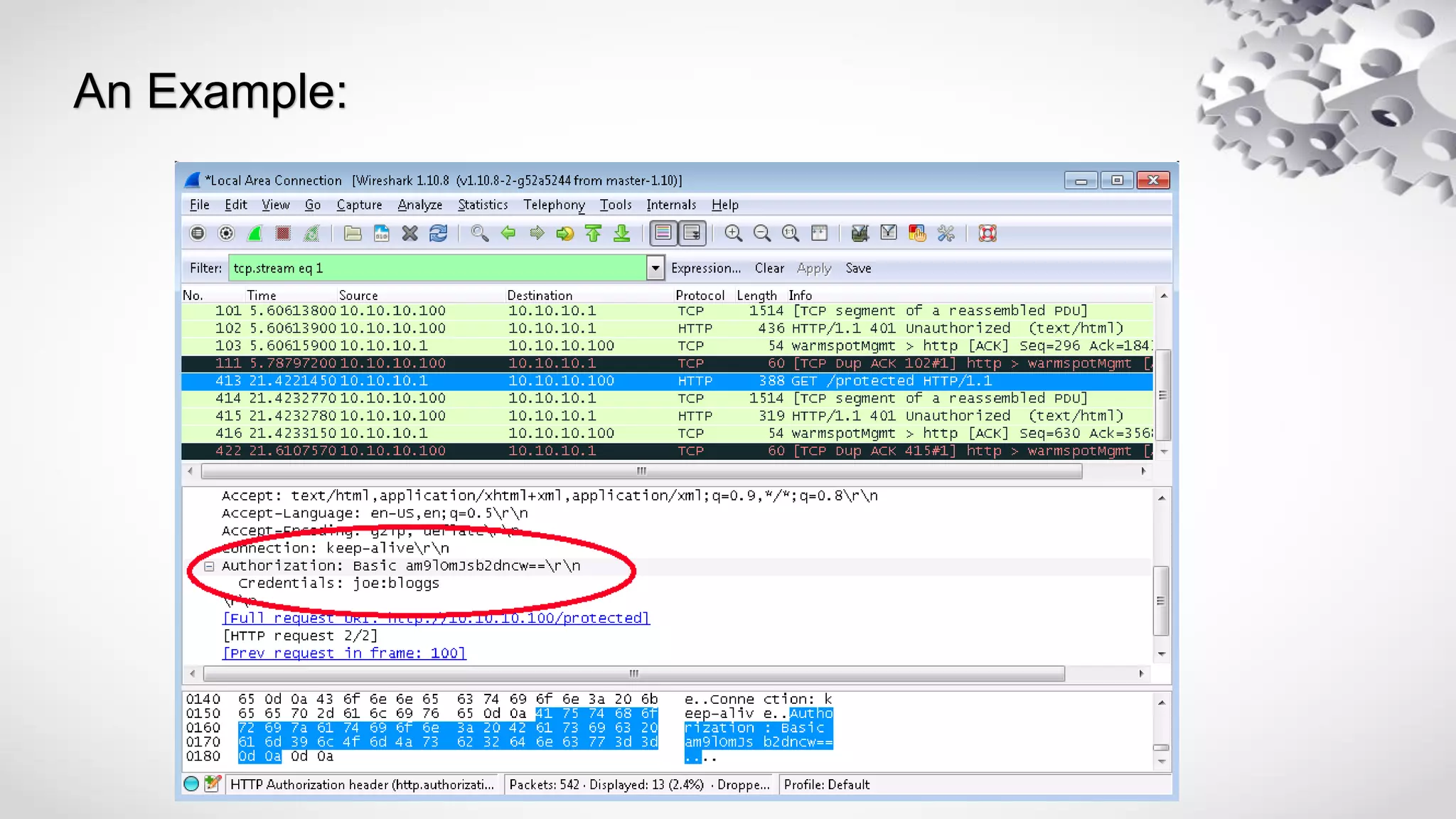This screenshot has width=1456, height=819.
Task: Click expert info circle in status bar
Action: tap(191, 784)
